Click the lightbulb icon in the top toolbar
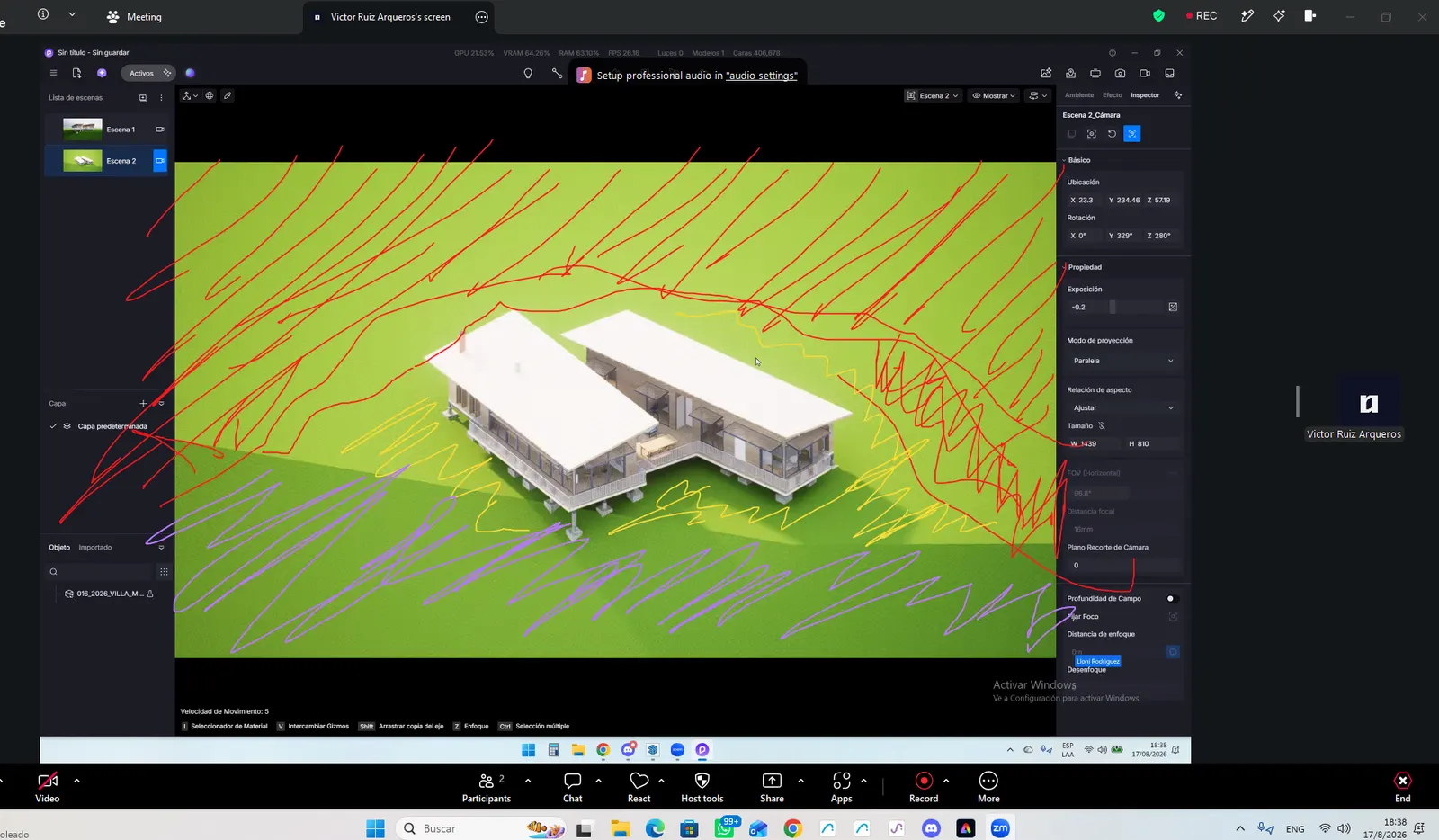Screen dimensions: 1439x840 [528, 74]
